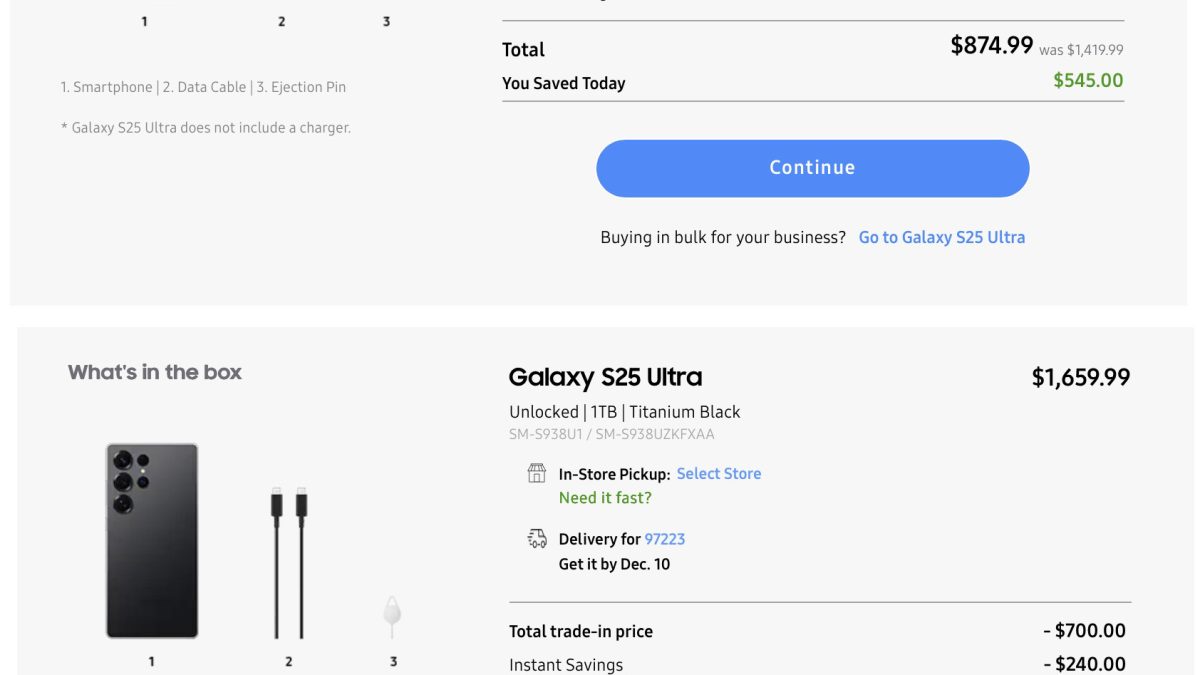Click the Instant Savings label

565,665
